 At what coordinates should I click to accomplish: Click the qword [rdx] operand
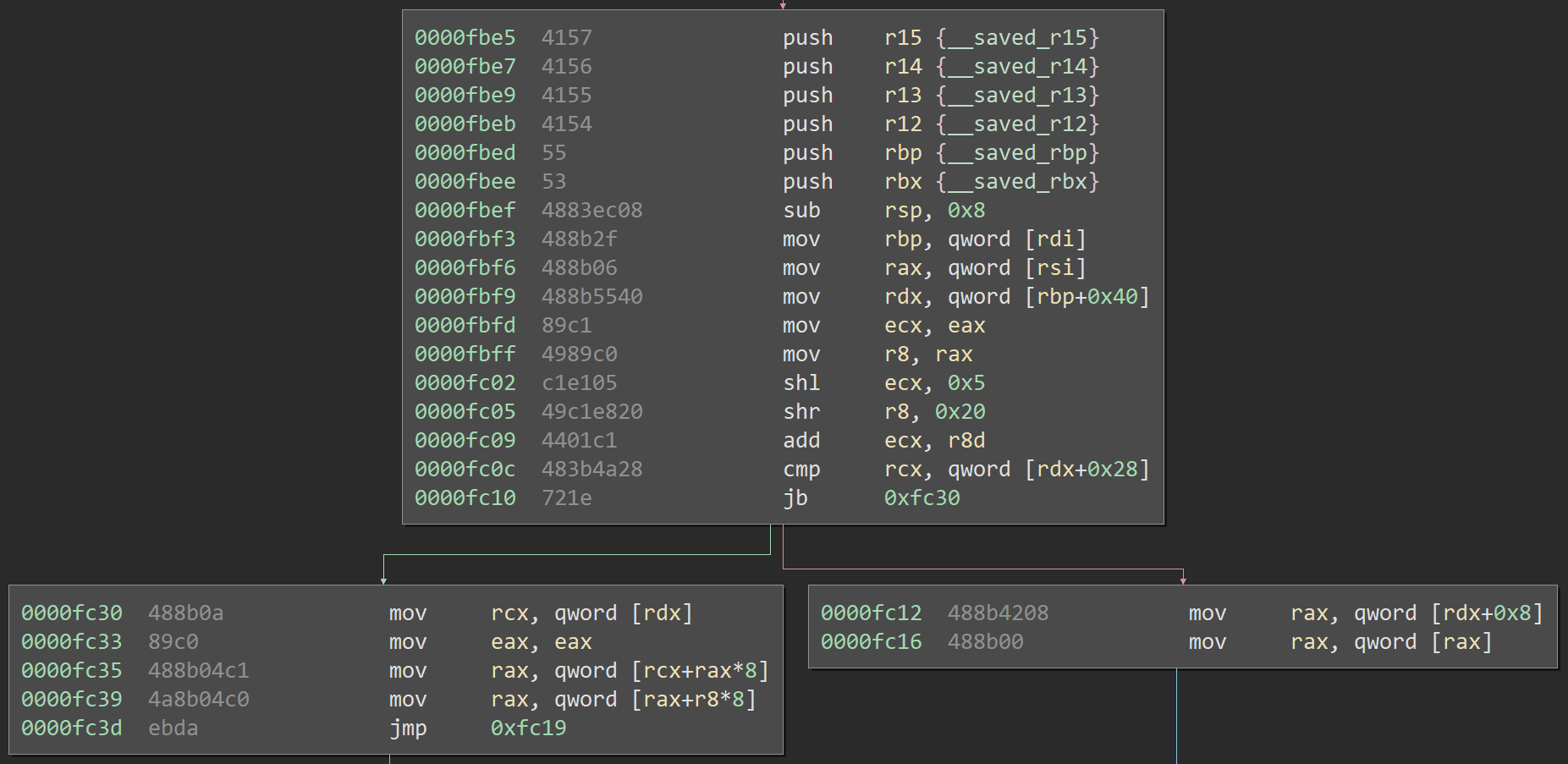tap(623, 613)
